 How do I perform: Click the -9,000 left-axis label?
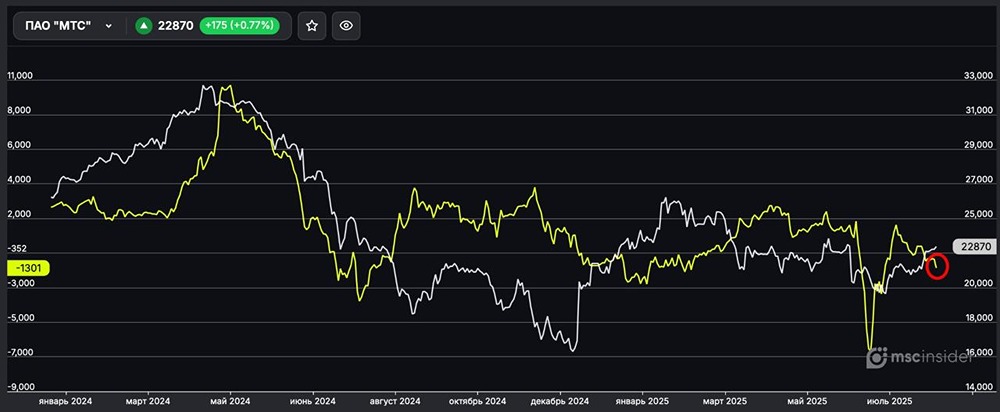pos(21,387)
